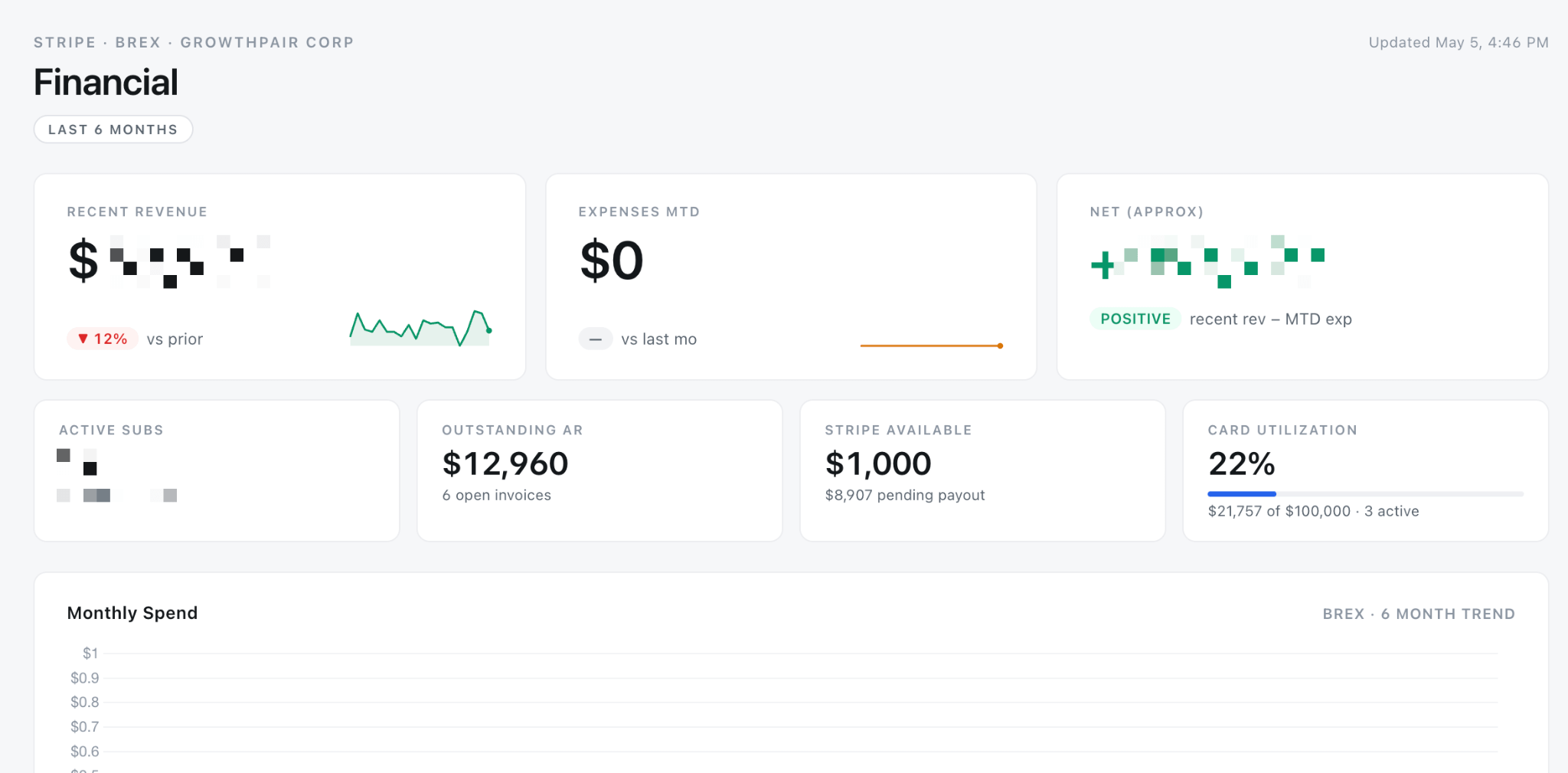Click the Monthly Spend chart title
Viewport: 1568px width, 773px height.
pyautogui.click(x=132, y=613)
